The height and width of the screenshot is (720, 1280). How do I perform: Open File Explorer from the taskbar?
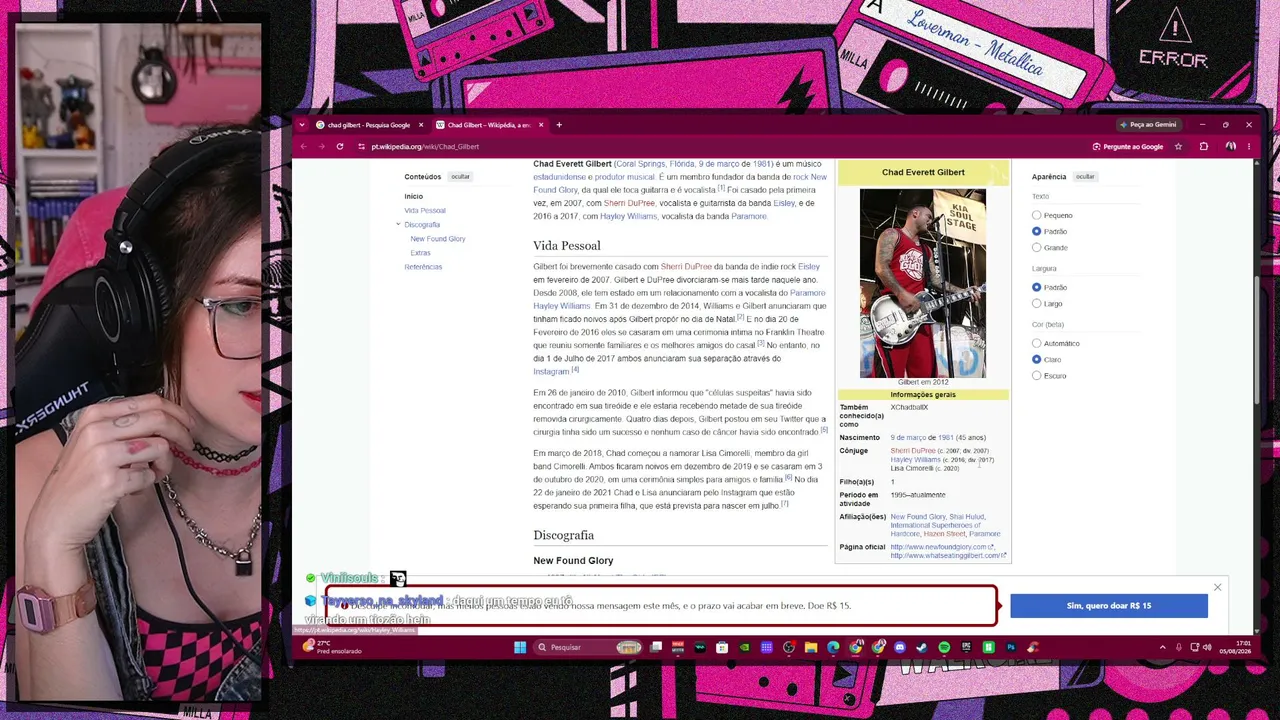coord(811,647)
